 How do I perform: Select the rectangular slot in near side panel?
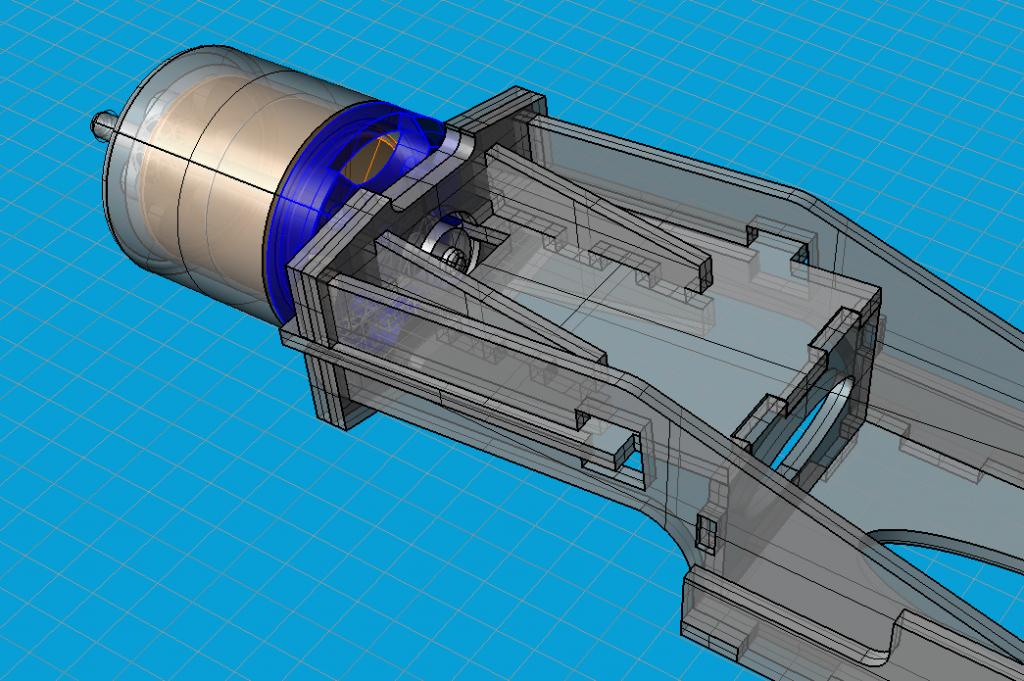[610, 450]
